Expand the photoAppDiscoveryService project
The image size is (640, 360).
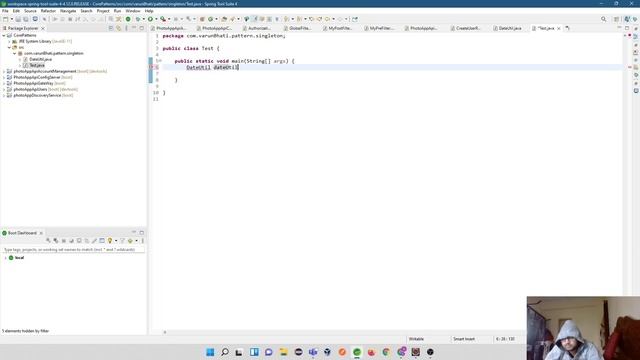(x=4, y=95)
